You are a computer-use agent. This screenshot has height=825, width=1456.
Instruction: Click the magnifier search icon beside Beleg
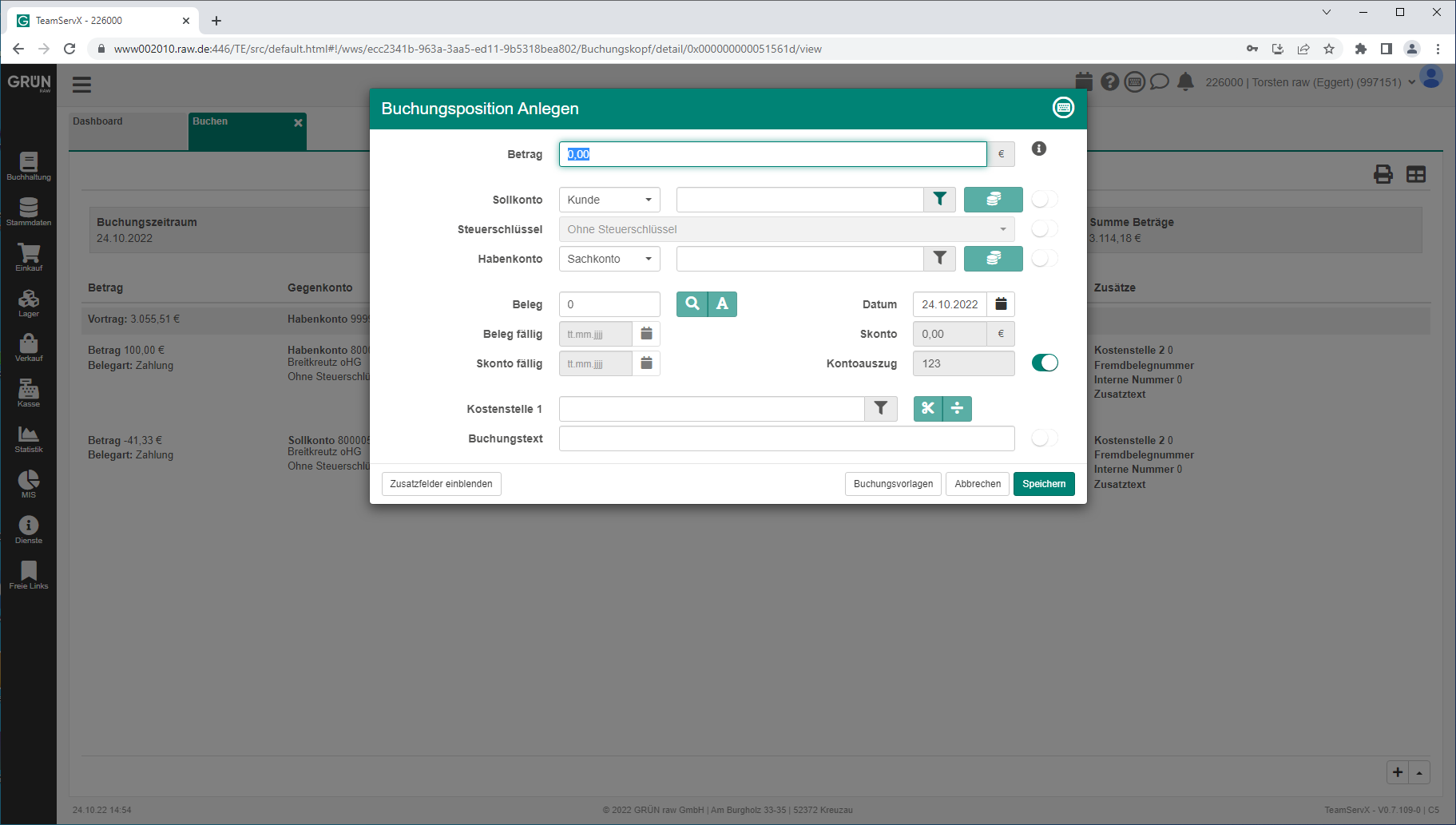tap(692, 304)
